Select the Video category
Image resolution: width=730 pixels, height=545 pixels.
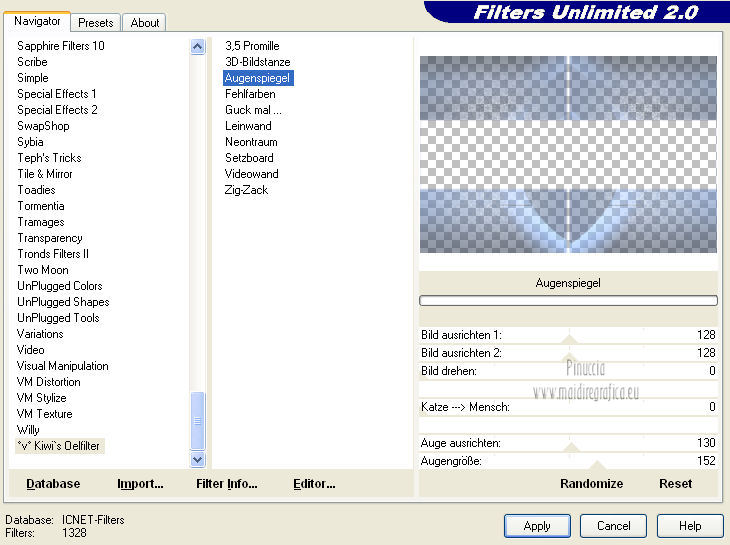[x=30, y=350]
